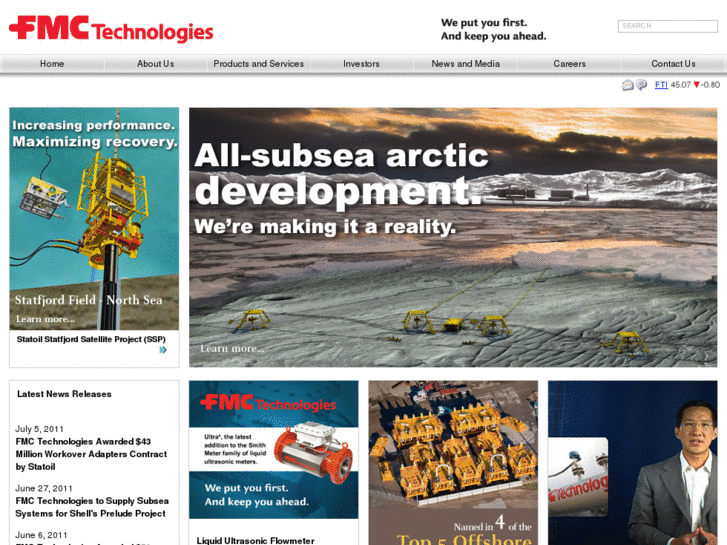Focus the SEARCH input field
The image size is (727, 545).
click(x=668, y=26)
